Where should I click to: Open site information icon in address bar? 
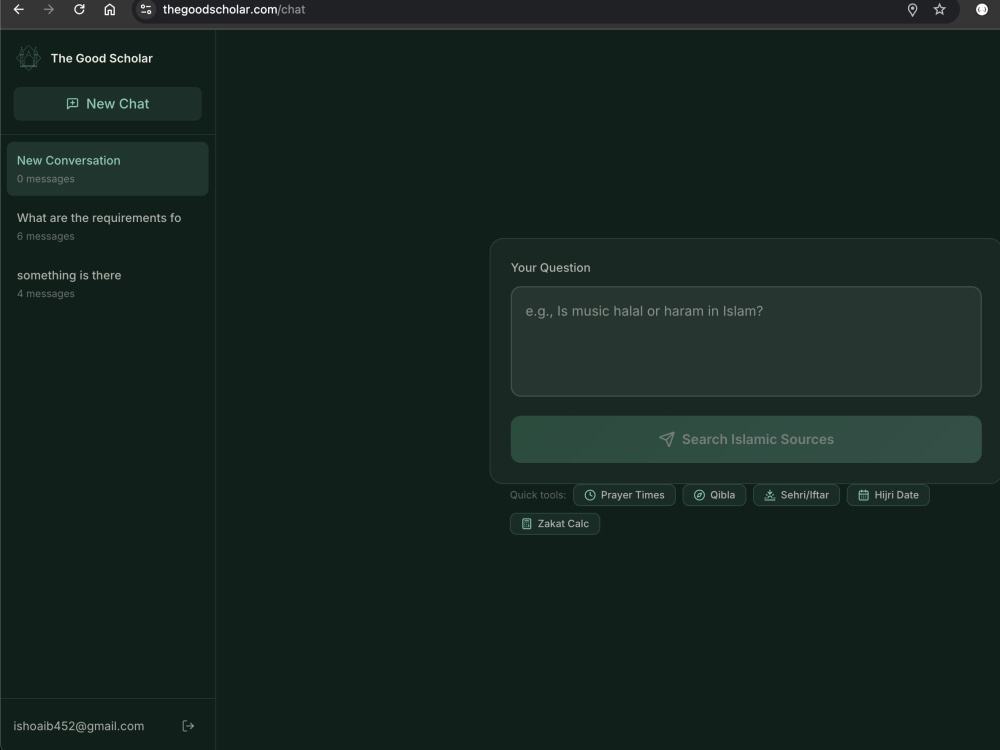pos(146,10)
